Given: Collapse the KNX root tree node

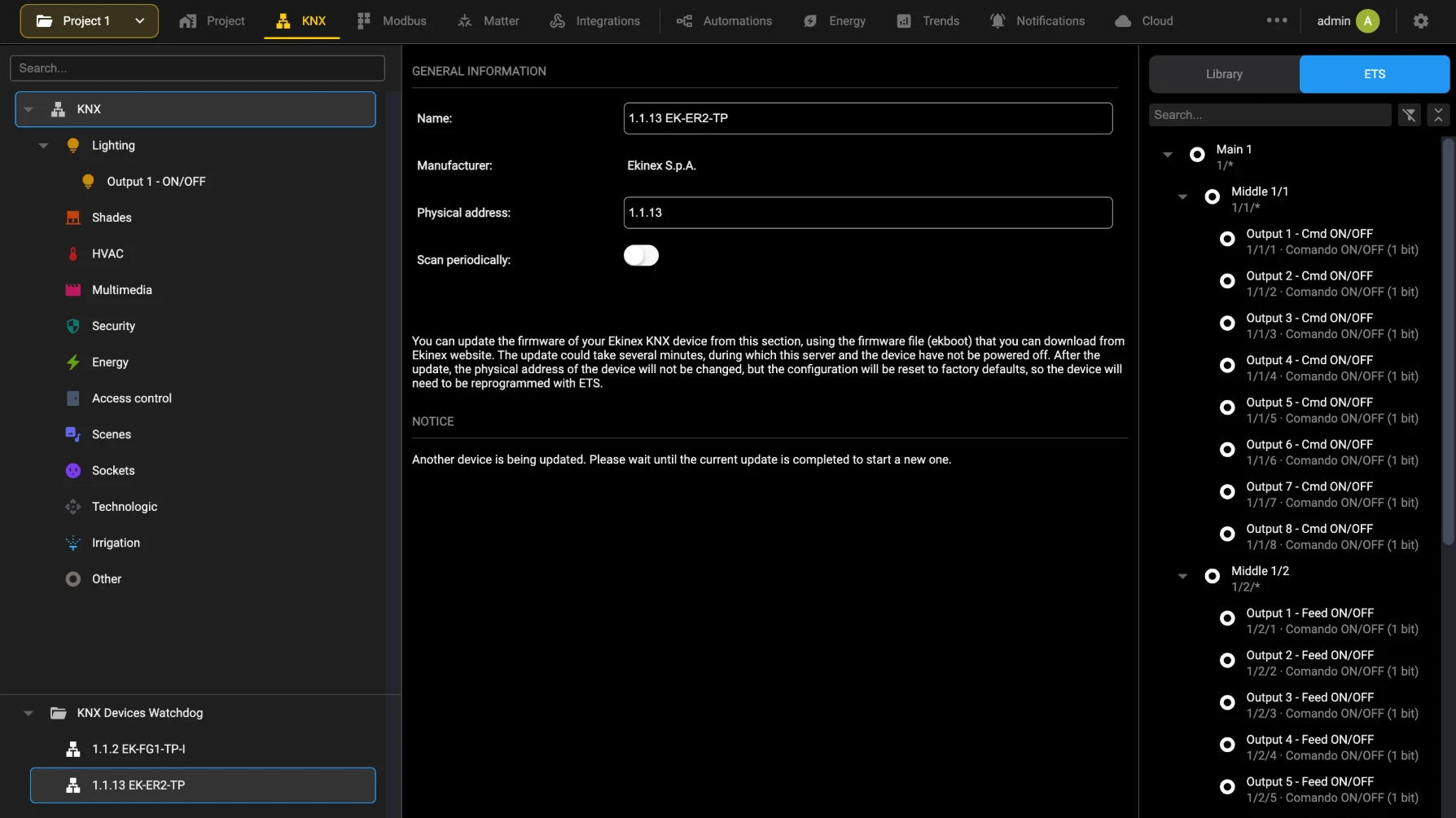Looking at the screenshot, I should point(29,109).
